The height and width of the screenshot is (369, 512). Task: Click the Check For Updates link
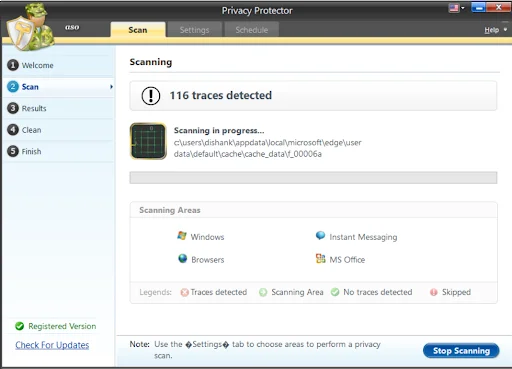click(x=52, y=345)
